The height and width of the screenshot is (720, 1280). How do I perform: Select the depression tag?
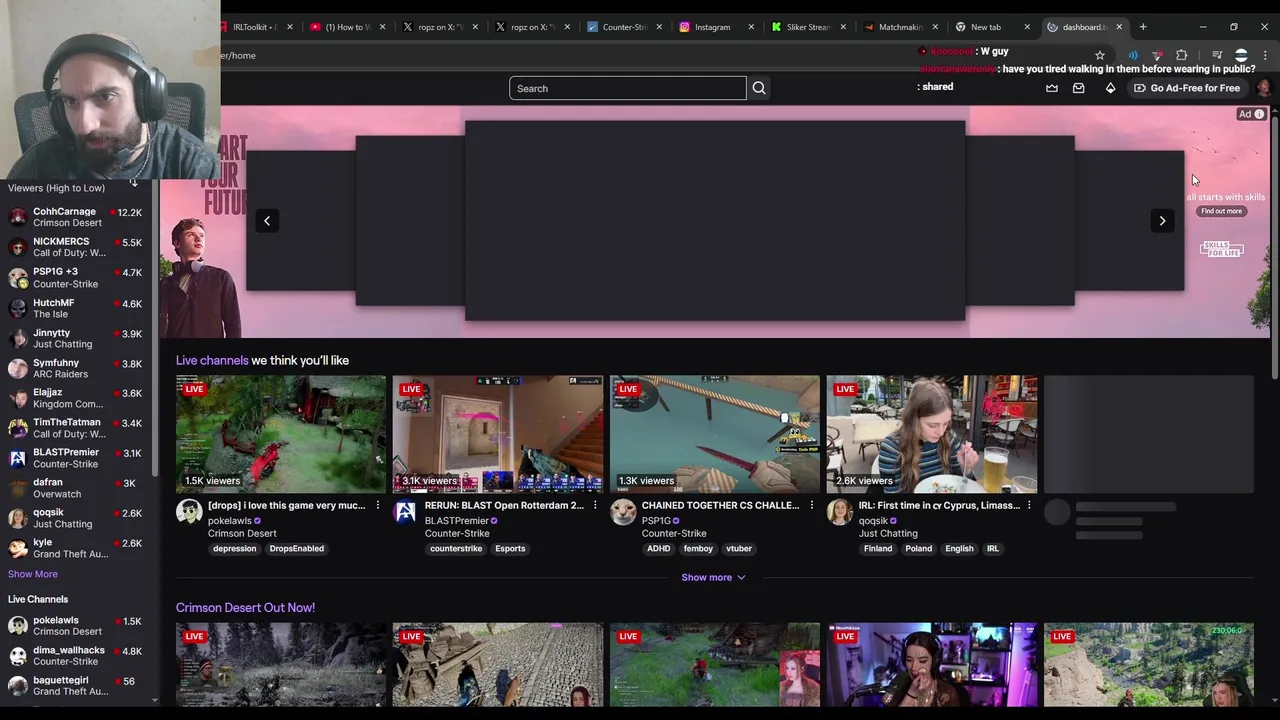[235, 549]
